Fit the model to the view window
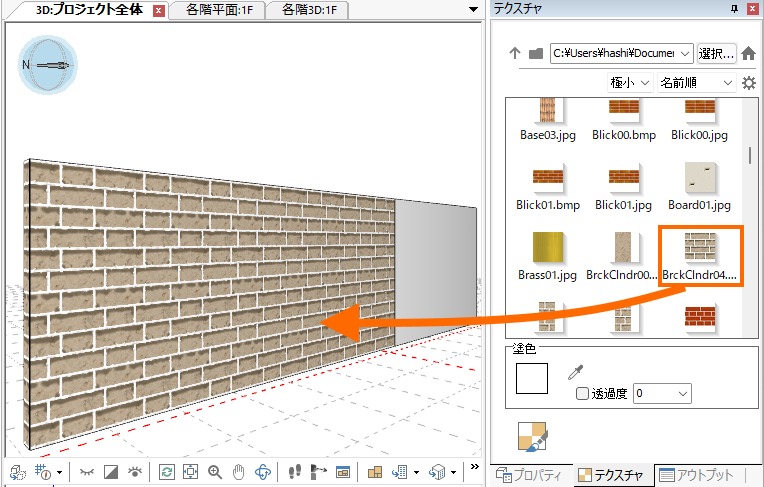764x487 pixels. click(191, 472)
